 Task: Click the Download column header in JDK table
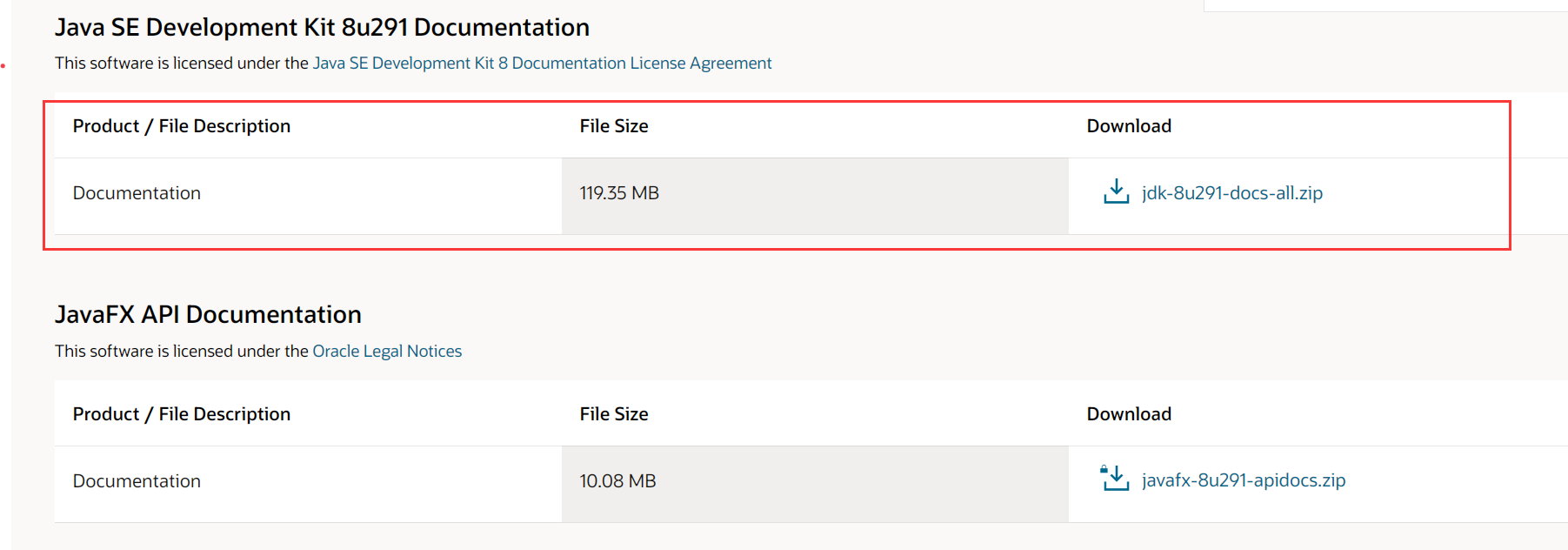click(1129, 126)
